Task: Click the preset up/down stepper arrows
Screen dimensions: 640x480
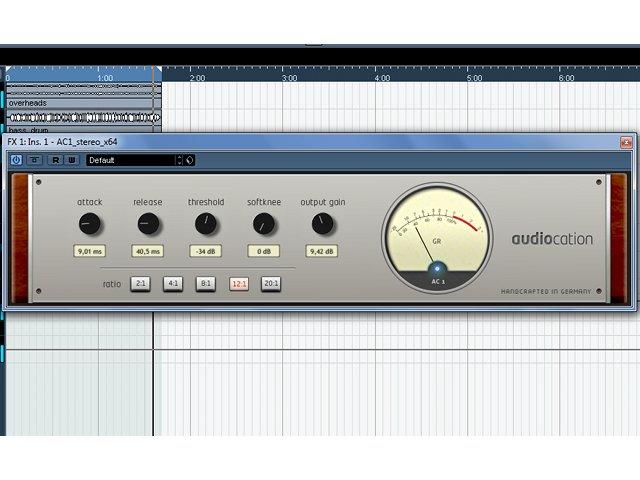Action: click(180, 160)
